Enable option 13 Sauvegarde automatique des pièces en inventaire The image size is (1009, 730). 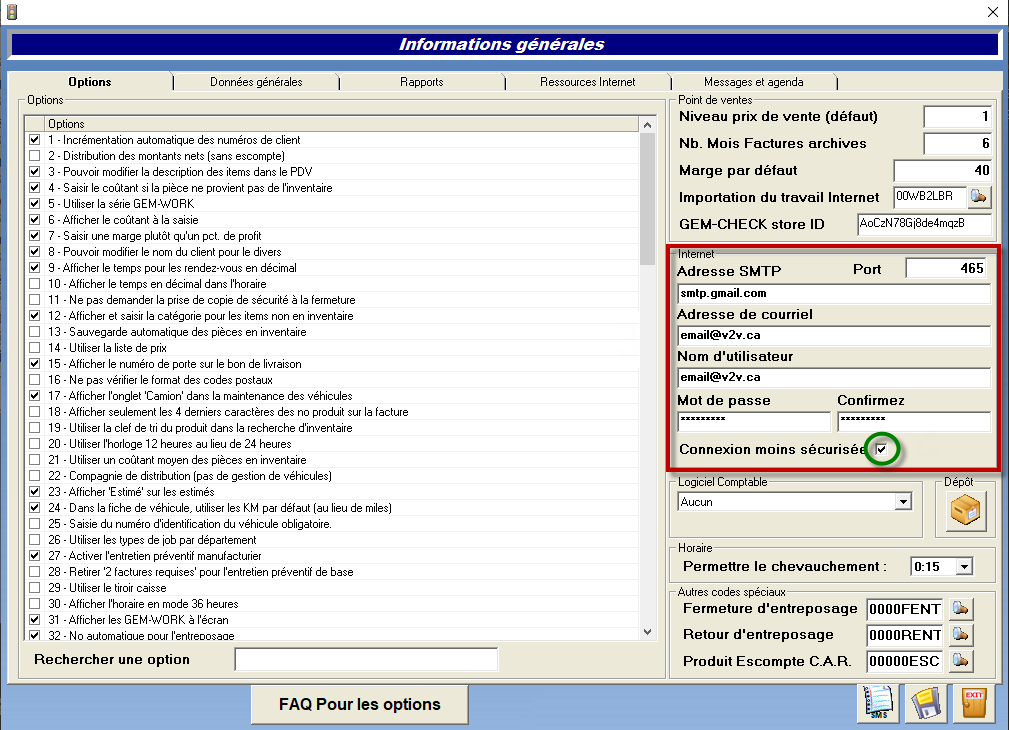click(x=35, y=332)
